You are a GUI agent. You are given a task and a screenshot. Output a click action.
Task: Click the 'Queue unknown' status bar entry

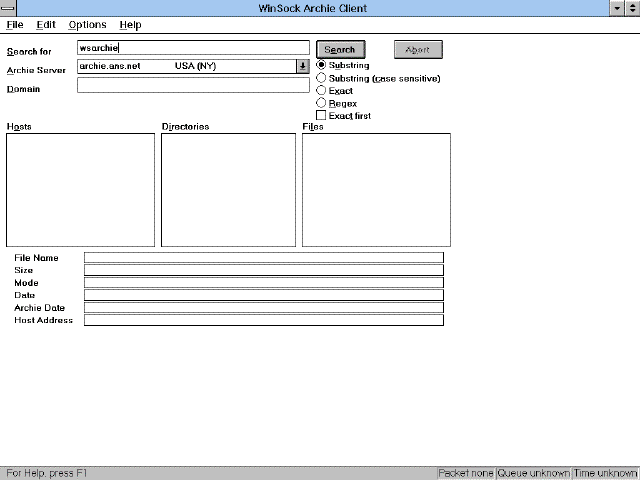point(533,473)
